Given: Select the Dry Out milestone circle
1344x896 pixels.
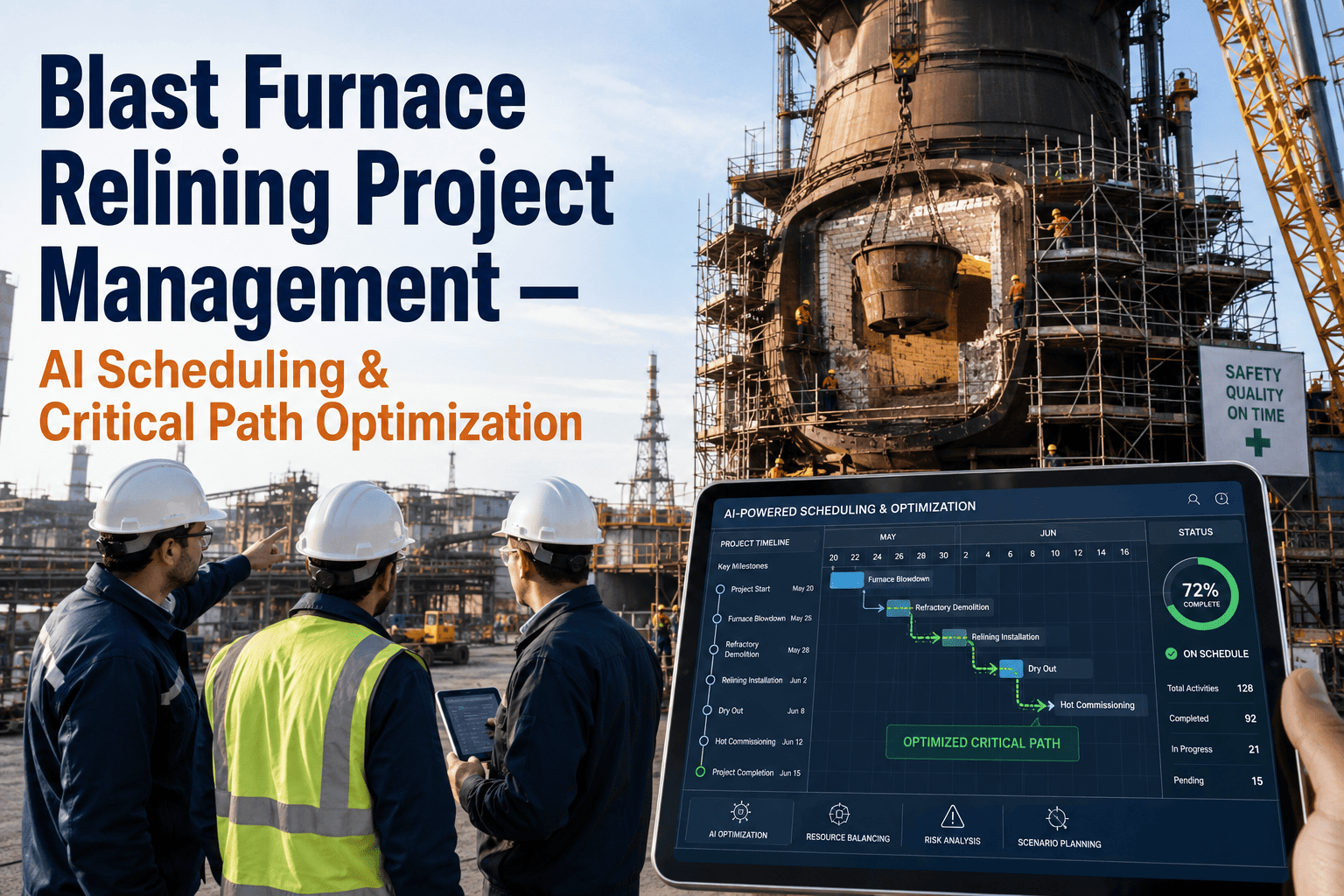Looking at the screenshot, I should [x=707, y=710].
